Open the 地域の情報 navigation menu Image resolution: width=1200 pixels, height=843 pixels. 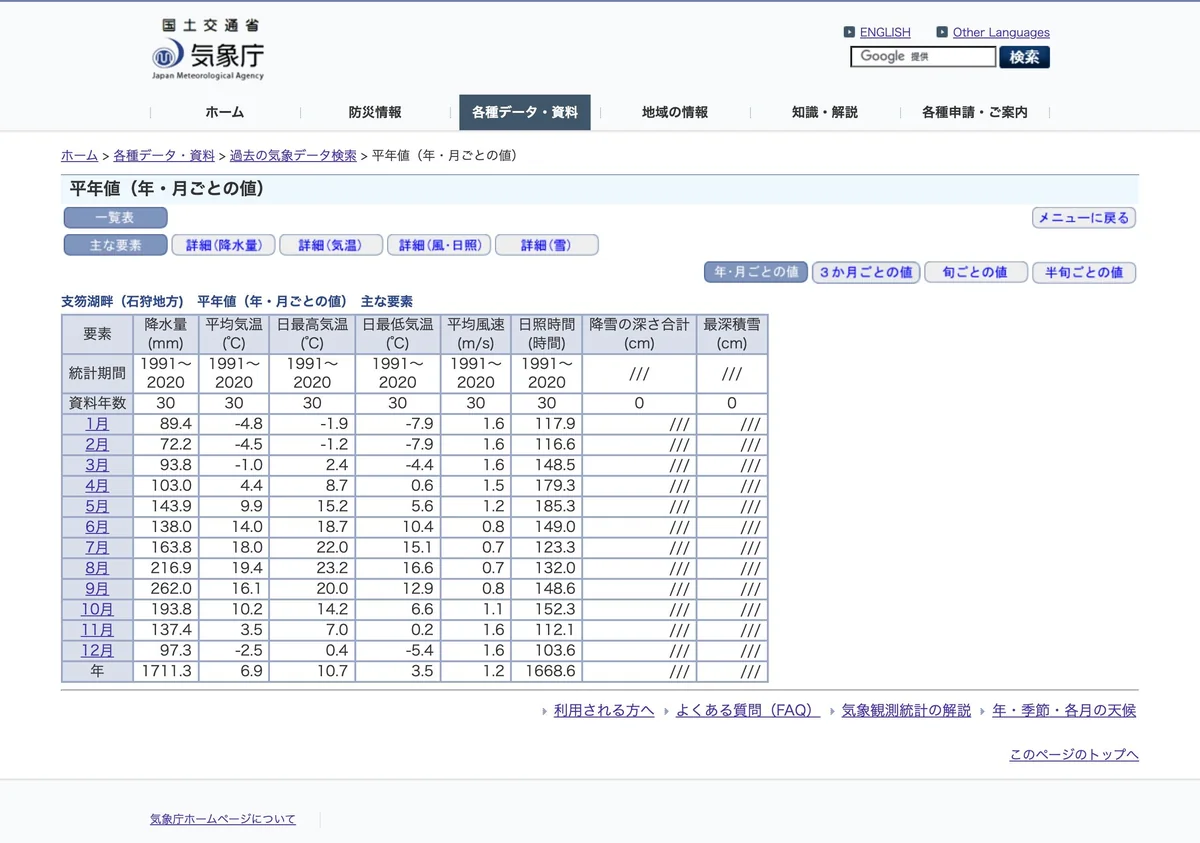[675, 112]
